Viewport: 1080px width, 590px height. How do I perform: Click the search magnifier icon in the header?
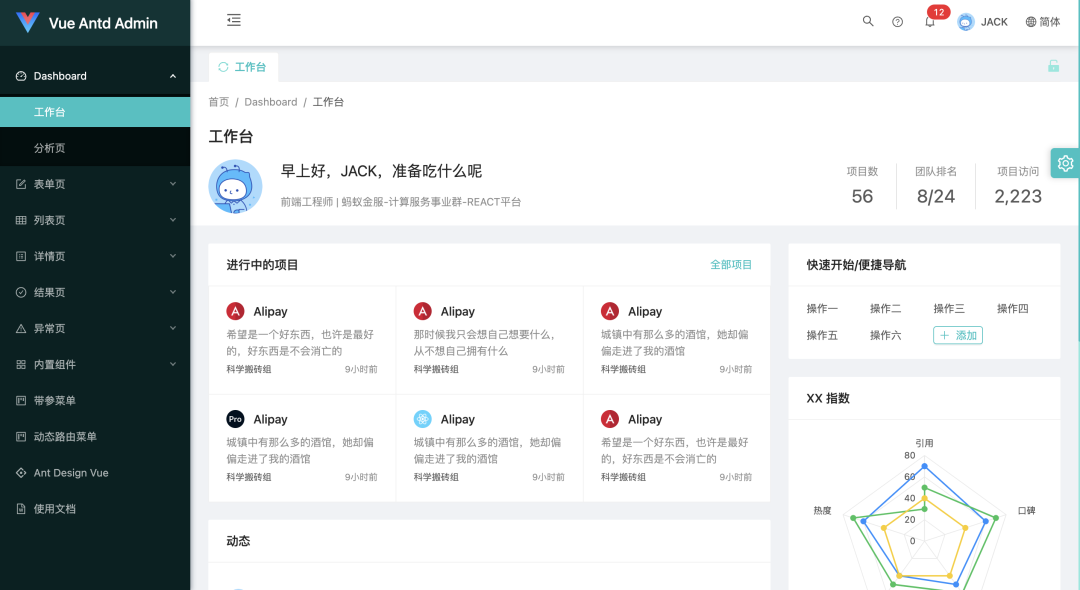(x=868, y=21)
